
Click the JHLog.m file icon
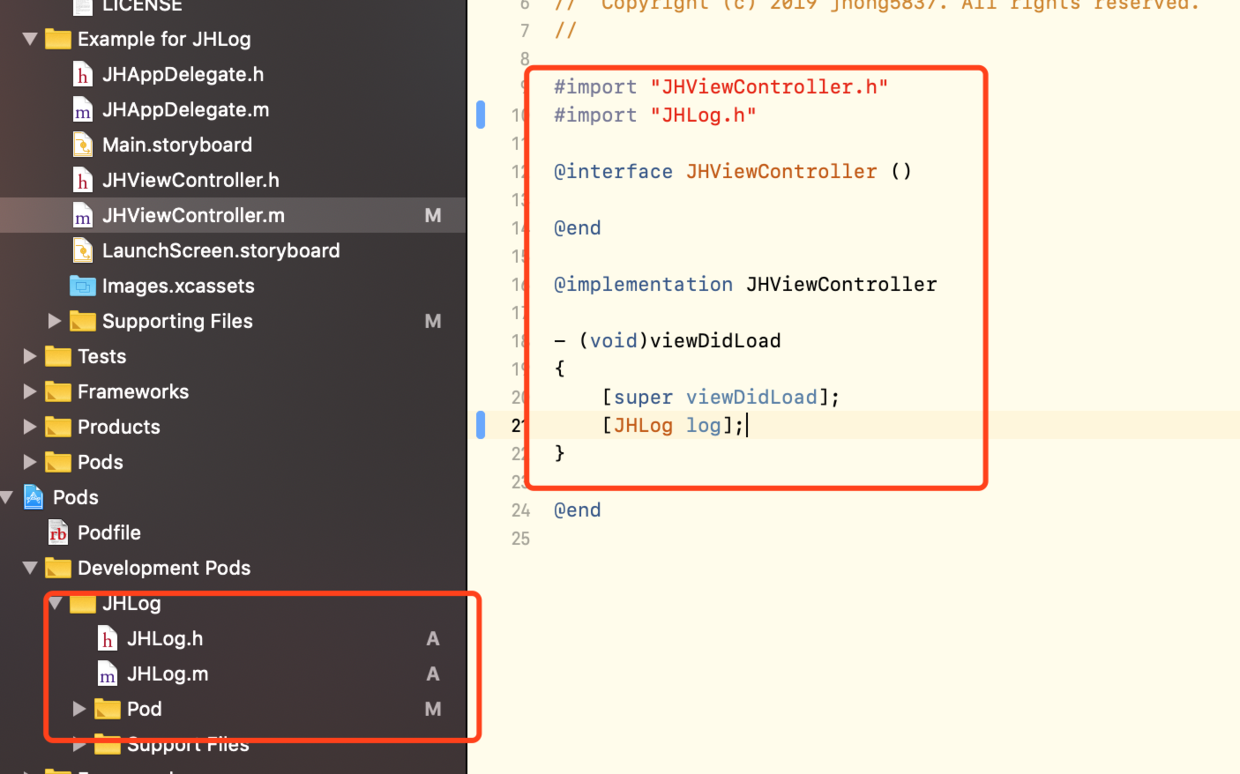[x=107, y=674]
